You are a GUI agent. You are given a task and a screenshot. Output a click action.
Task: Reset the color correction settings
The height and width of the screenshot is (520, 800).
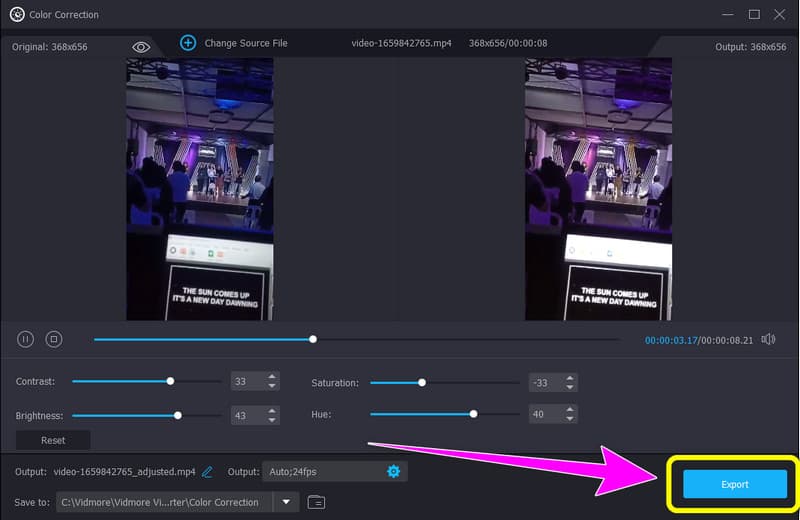(53, 440)
